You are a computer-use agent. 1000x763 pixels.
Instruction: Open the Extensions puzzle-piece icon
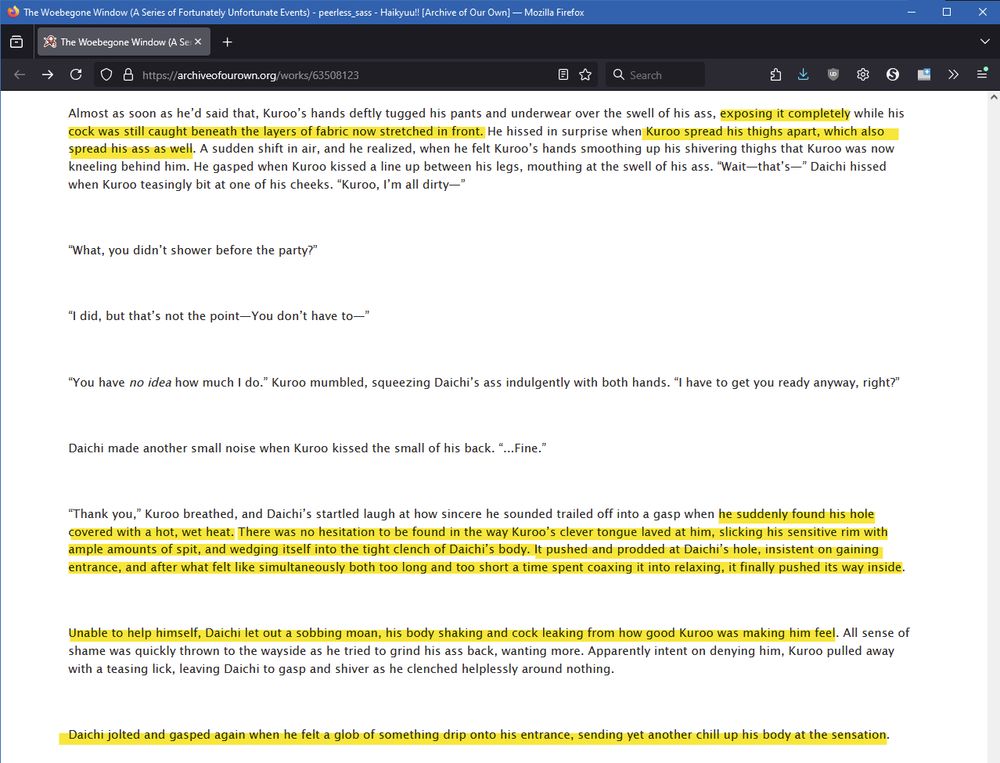coord(775,74)
